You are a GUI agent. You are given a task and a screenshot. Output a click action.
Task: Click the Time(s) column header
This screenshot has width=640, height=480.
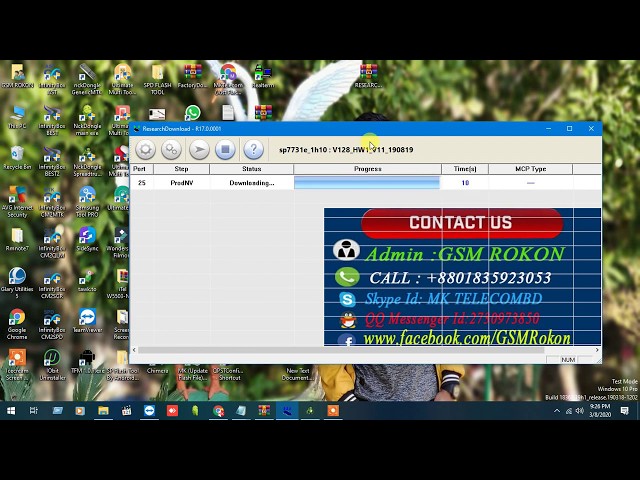465,169
